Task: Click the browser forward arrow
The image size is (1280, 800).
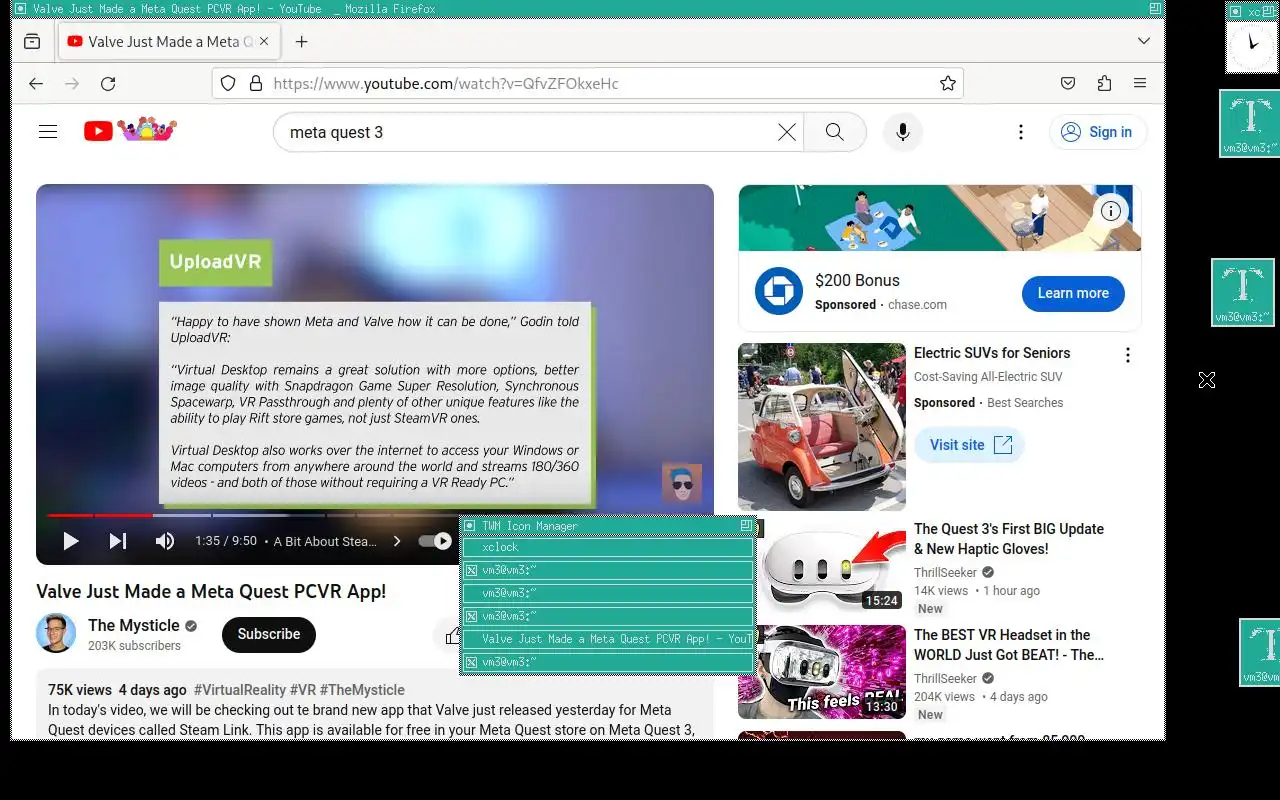Action: 72,83
